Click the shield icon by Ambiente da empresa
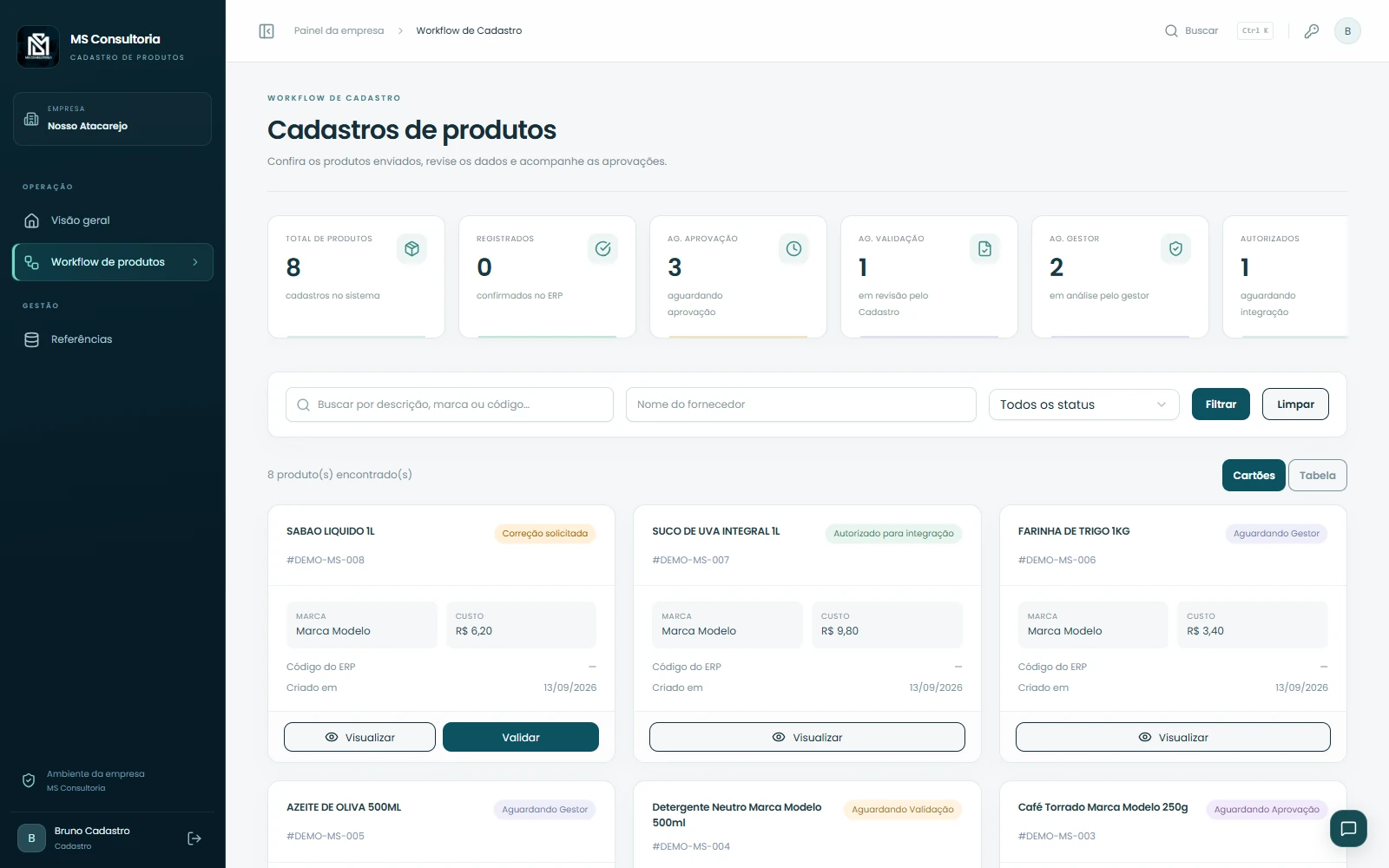 [29, 780]
